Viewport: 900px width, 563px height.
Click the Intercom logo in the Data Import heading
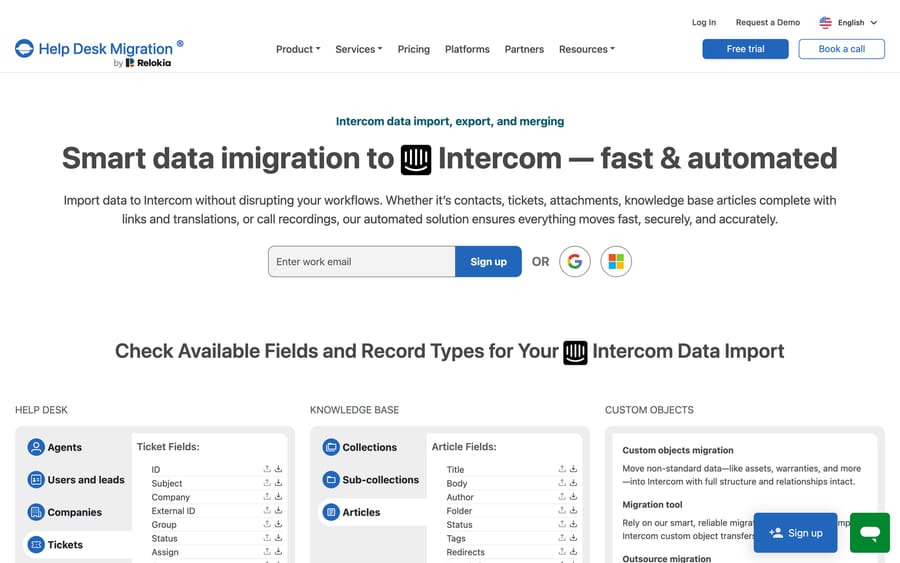click(x=575, y=352)
